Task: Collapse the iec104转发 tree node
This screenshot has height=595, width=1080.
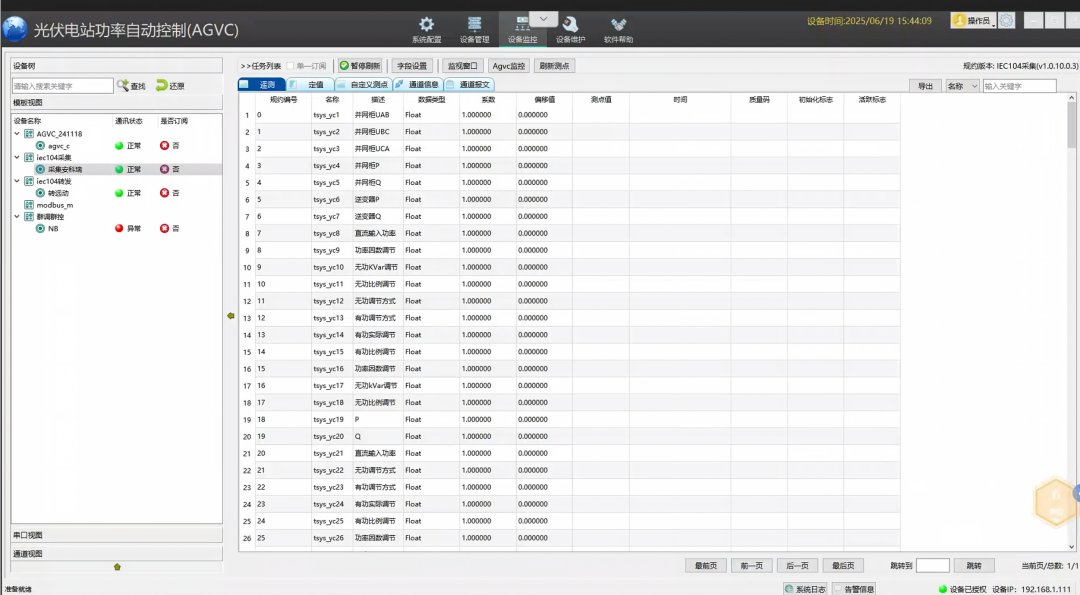Action: point(17,181)
